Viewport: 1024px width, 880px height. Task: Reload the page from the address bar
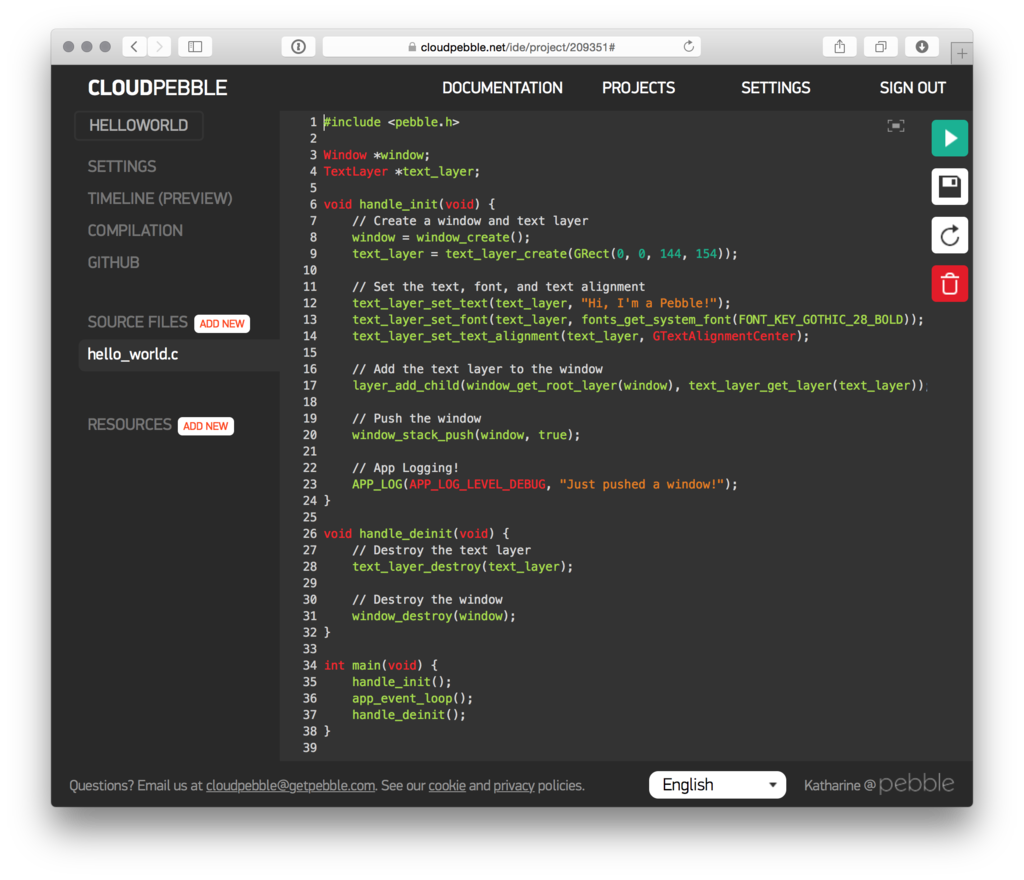[688, 46]
